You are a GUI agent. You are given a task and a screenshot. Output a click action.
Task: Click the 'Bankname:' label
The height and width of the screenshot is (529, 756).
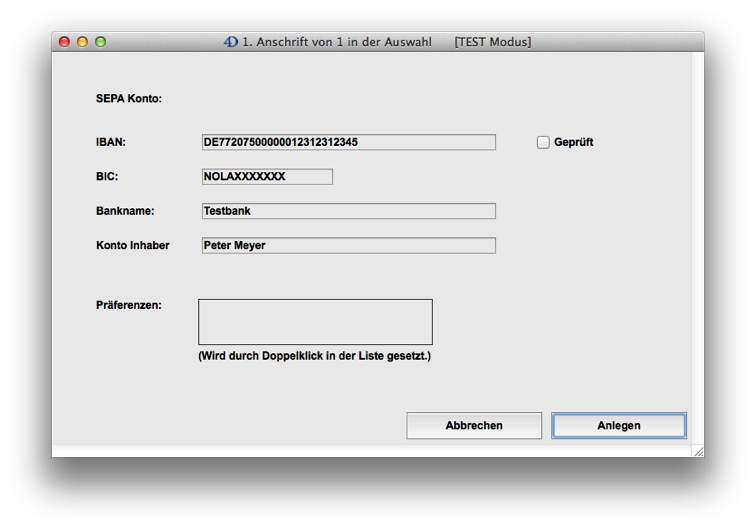[x=125, y=211]
